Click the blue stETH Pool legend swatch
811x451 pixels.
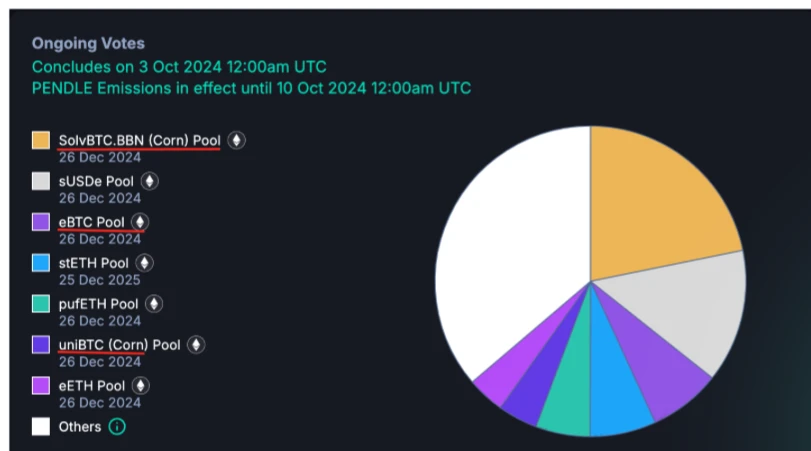41,263
